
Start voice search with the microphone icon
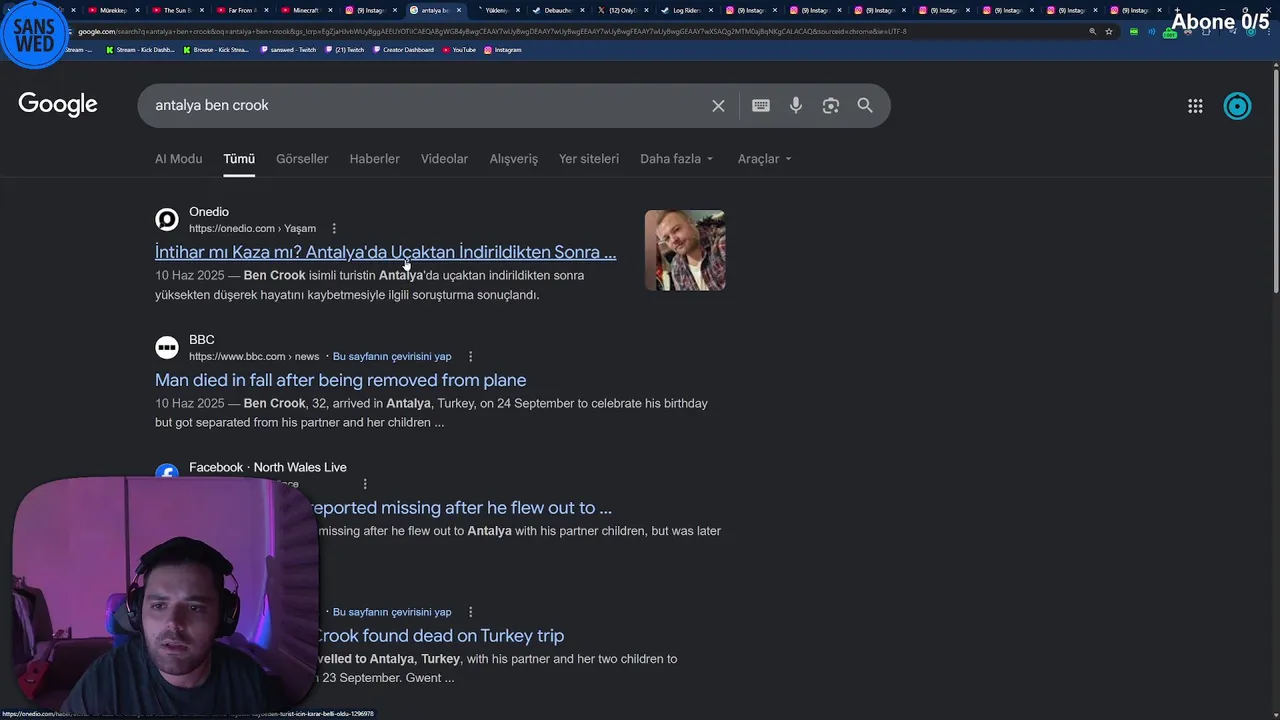[796, 105]
